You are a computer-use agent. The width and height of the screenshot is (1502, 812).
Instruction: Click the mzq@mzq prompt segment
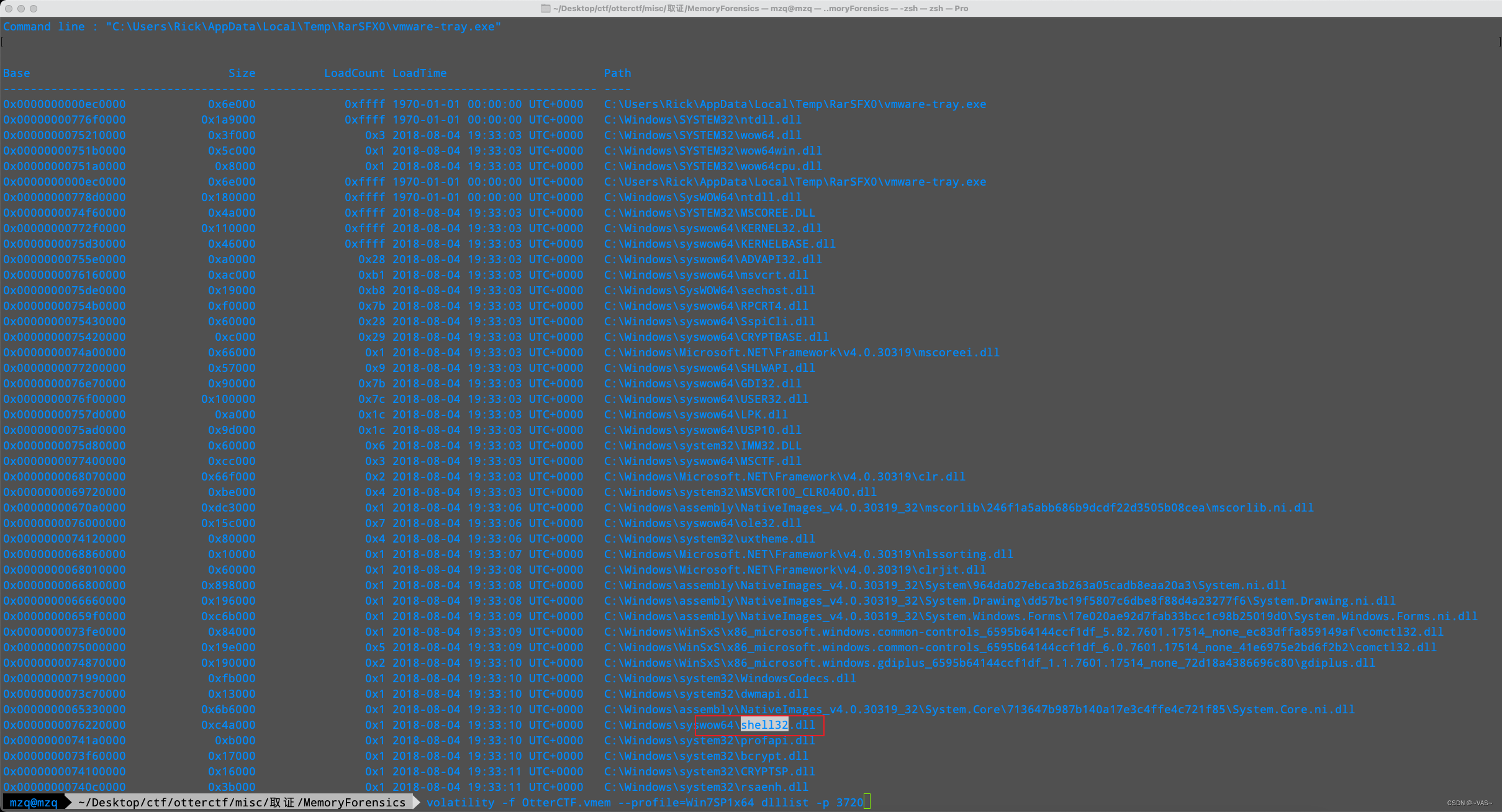[34, 801]
